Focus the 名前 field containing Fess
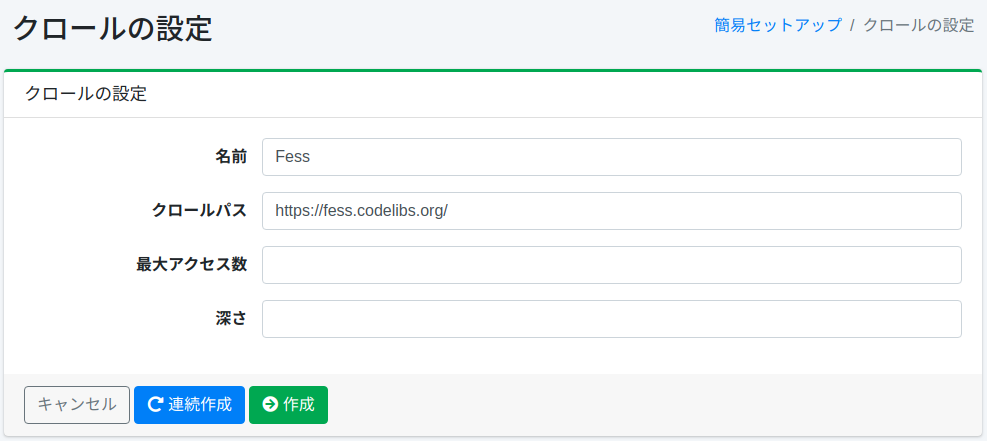 click(x=611, y=157)
